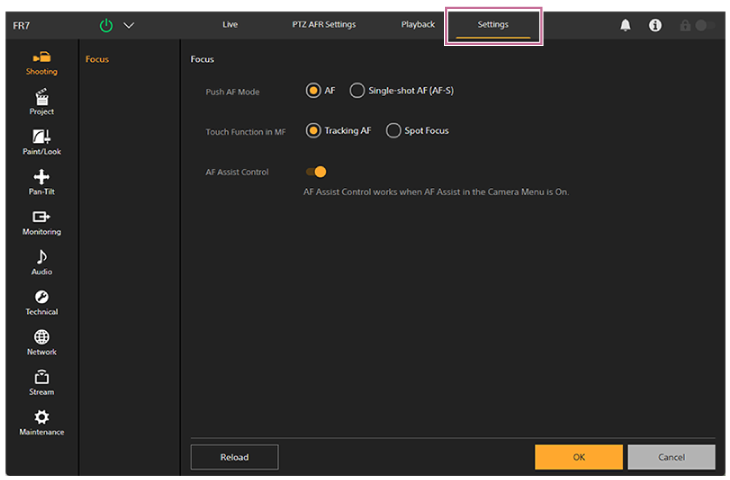Open the Shooting settings category
The height and width of the screenshot is (480, 730).
point(41,61)
